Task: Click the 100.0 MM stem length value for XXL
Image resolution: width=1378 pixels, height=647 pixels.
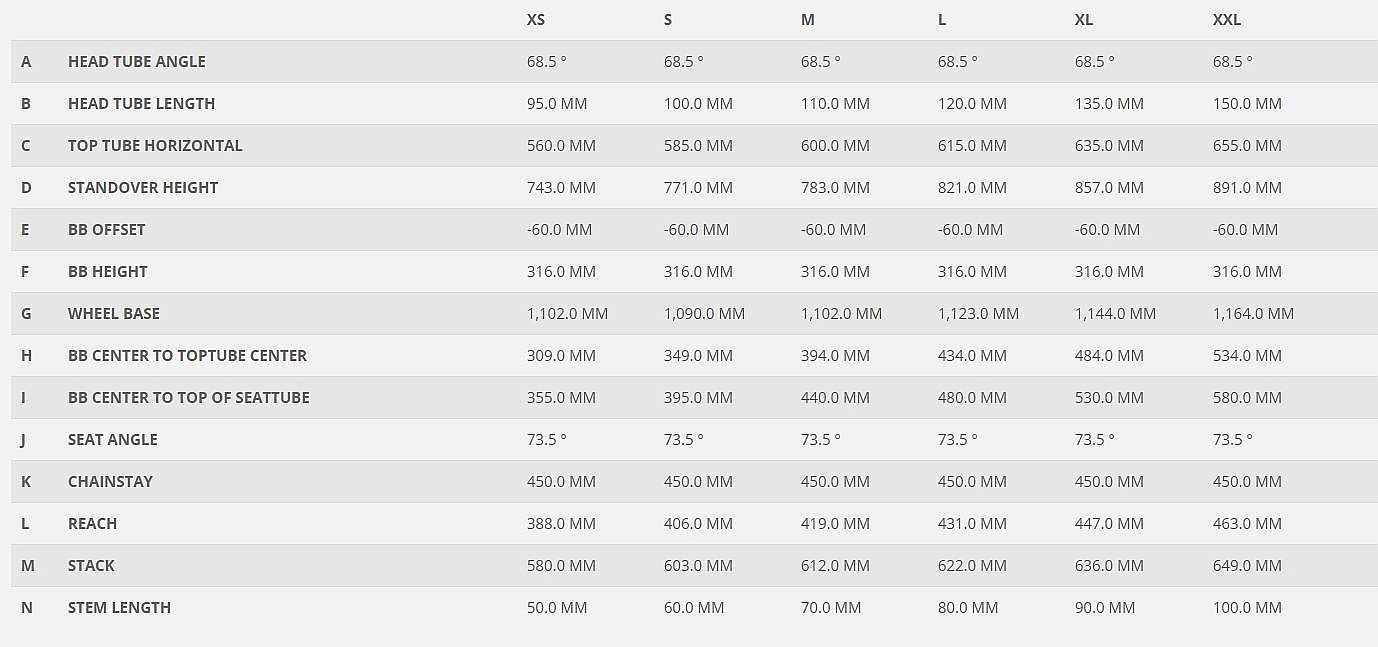Action: point(1247,608)
